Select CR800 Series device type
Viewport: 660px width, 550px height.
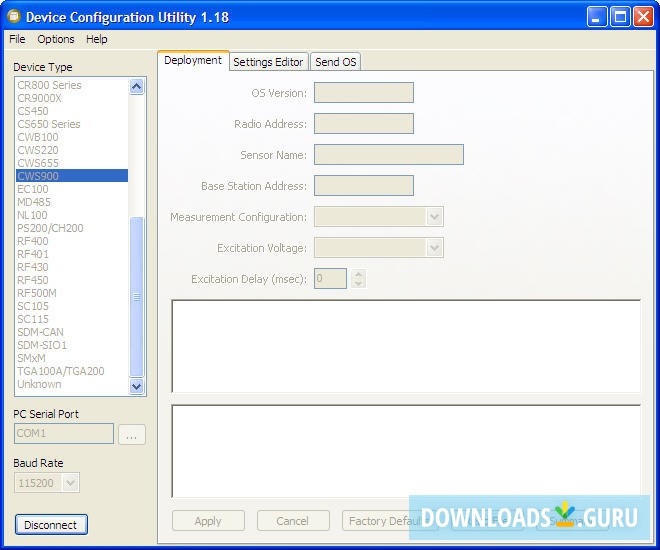click(49, 85)
